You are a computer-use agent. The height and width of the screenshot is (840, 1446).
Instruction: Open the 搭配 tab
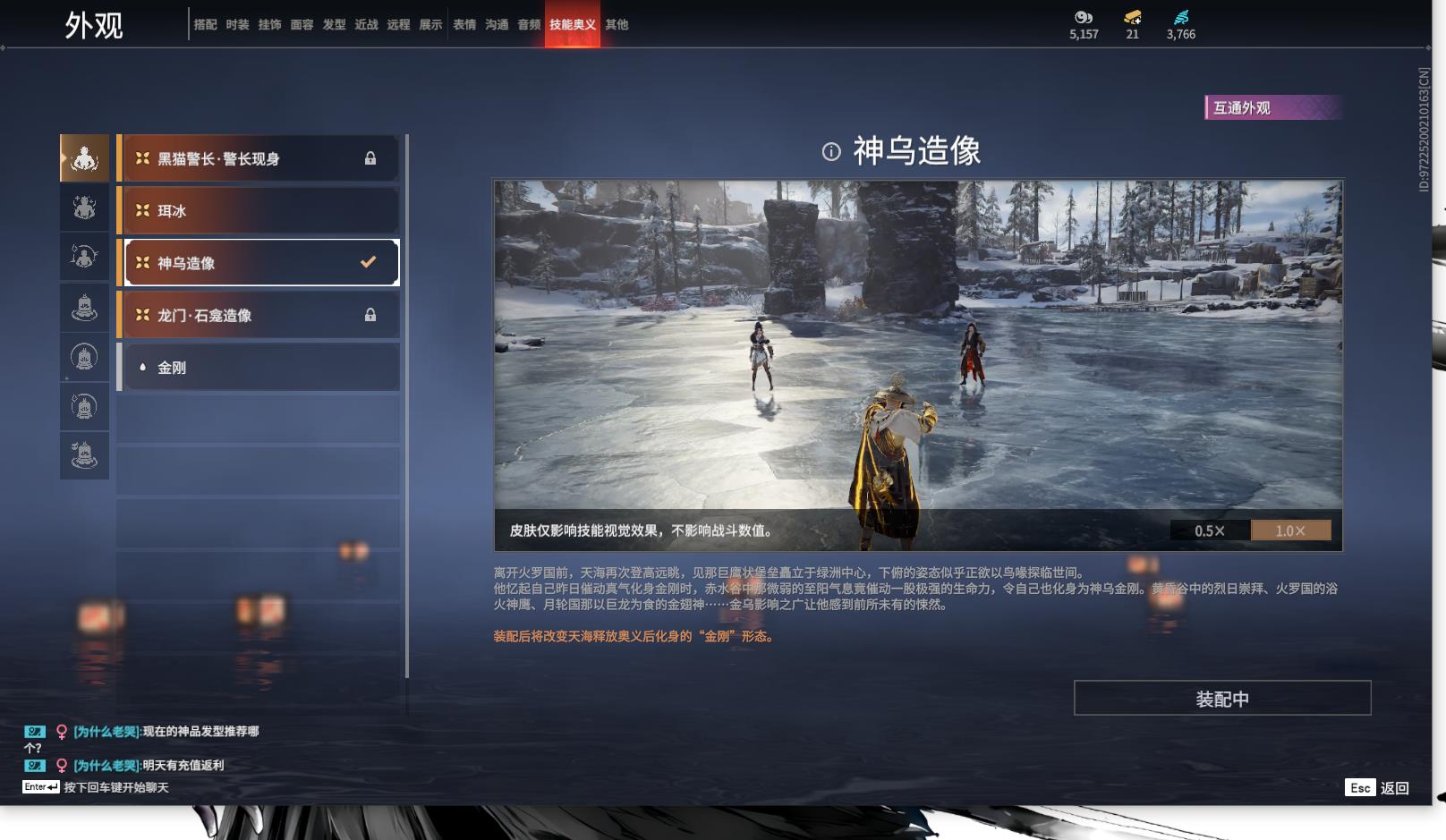tap(206, 25)
